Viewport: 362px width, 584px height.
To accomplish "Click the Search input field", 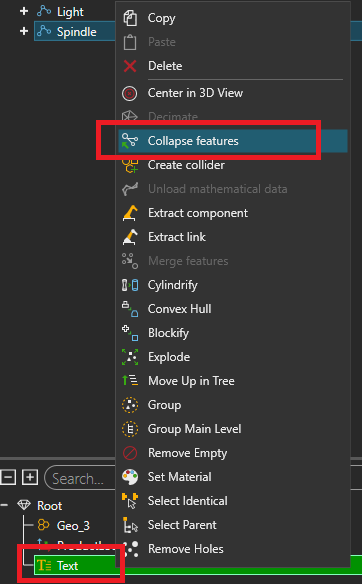I will [x=80, y=478].
